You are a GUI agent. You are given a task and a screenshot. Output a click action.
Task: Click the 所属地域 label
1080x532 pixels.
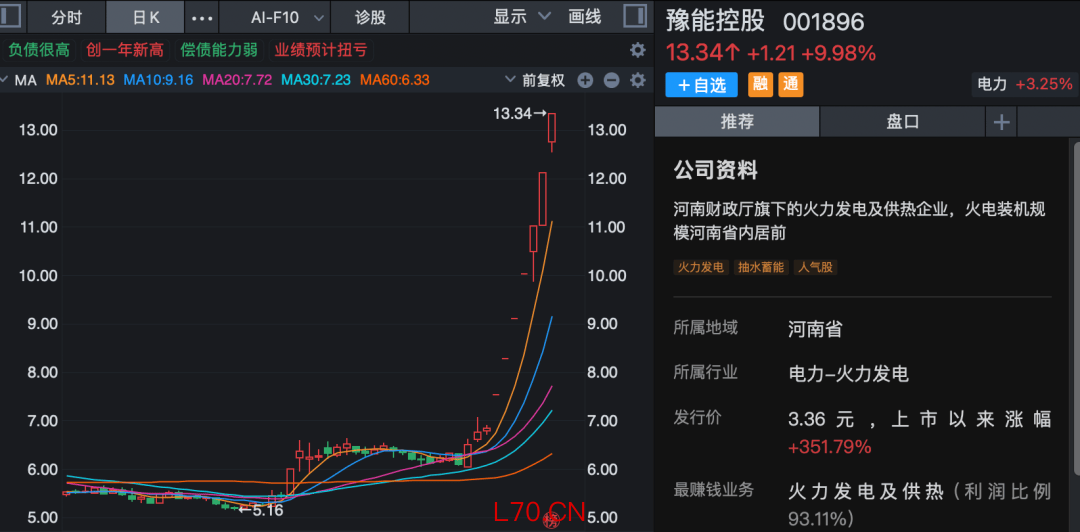[705, 327]
